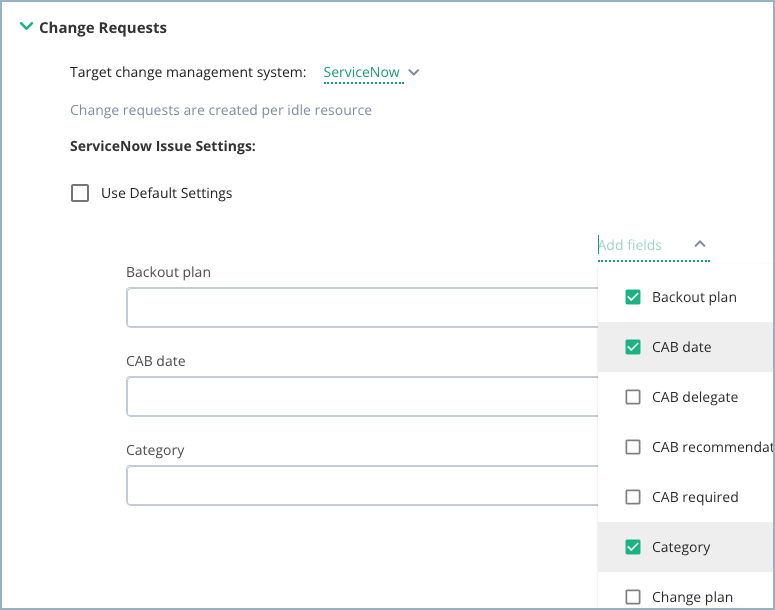Collapse the Add fields dropdown arrow

coord(700,244)
